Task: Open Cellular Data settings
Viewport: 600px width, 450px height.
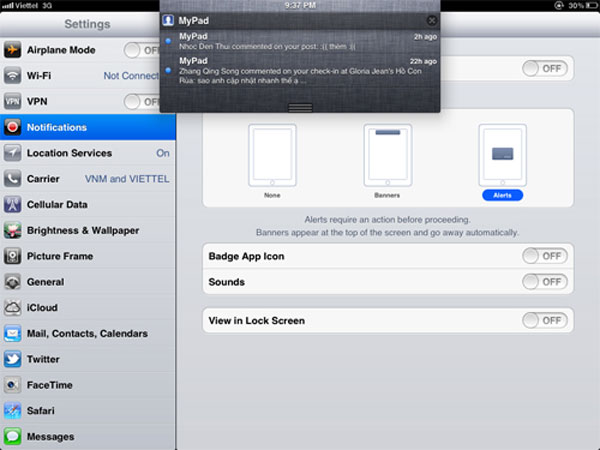Action: 88,204
